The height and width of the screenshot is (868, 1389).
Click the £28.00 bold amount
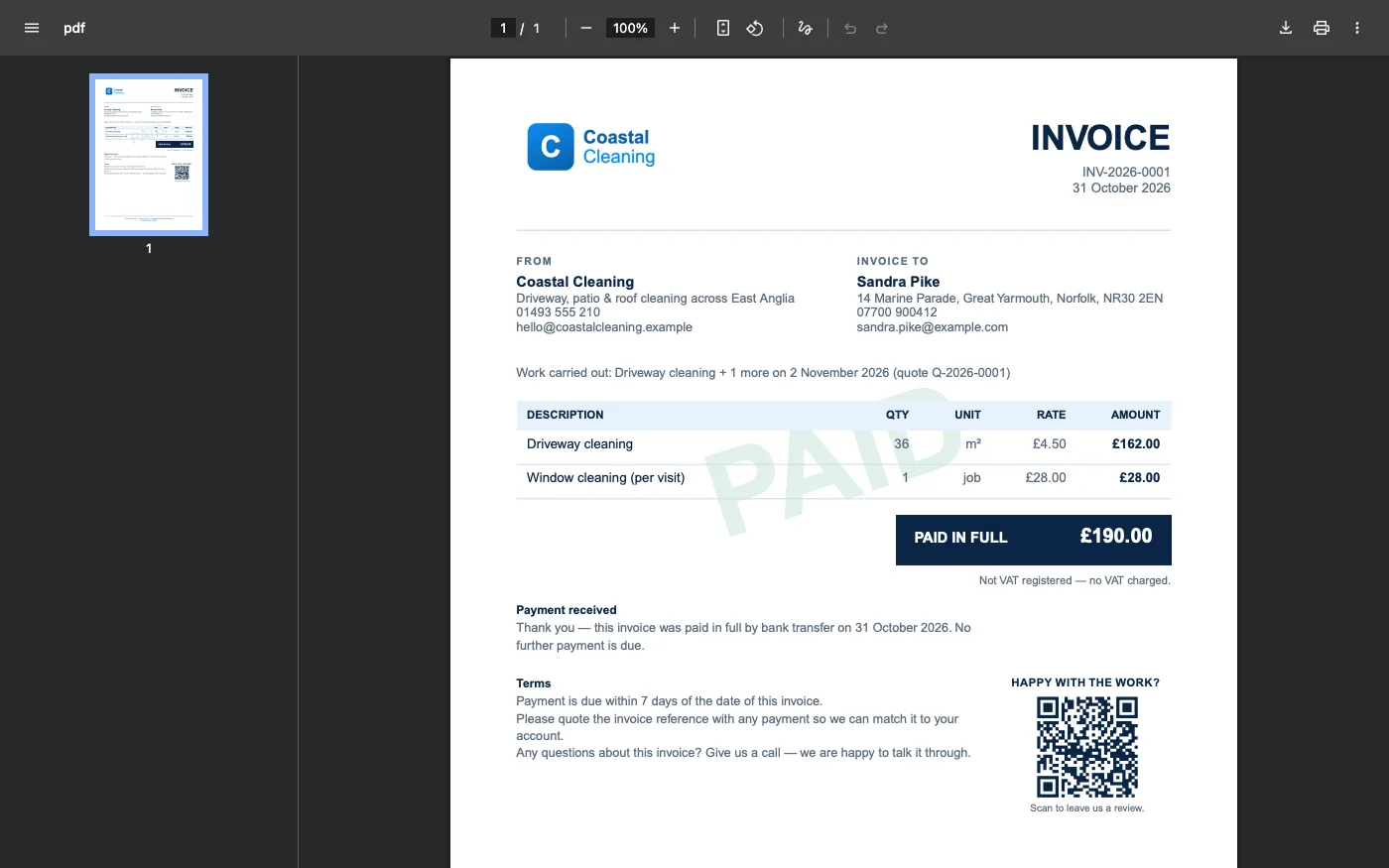(1140, 478)
